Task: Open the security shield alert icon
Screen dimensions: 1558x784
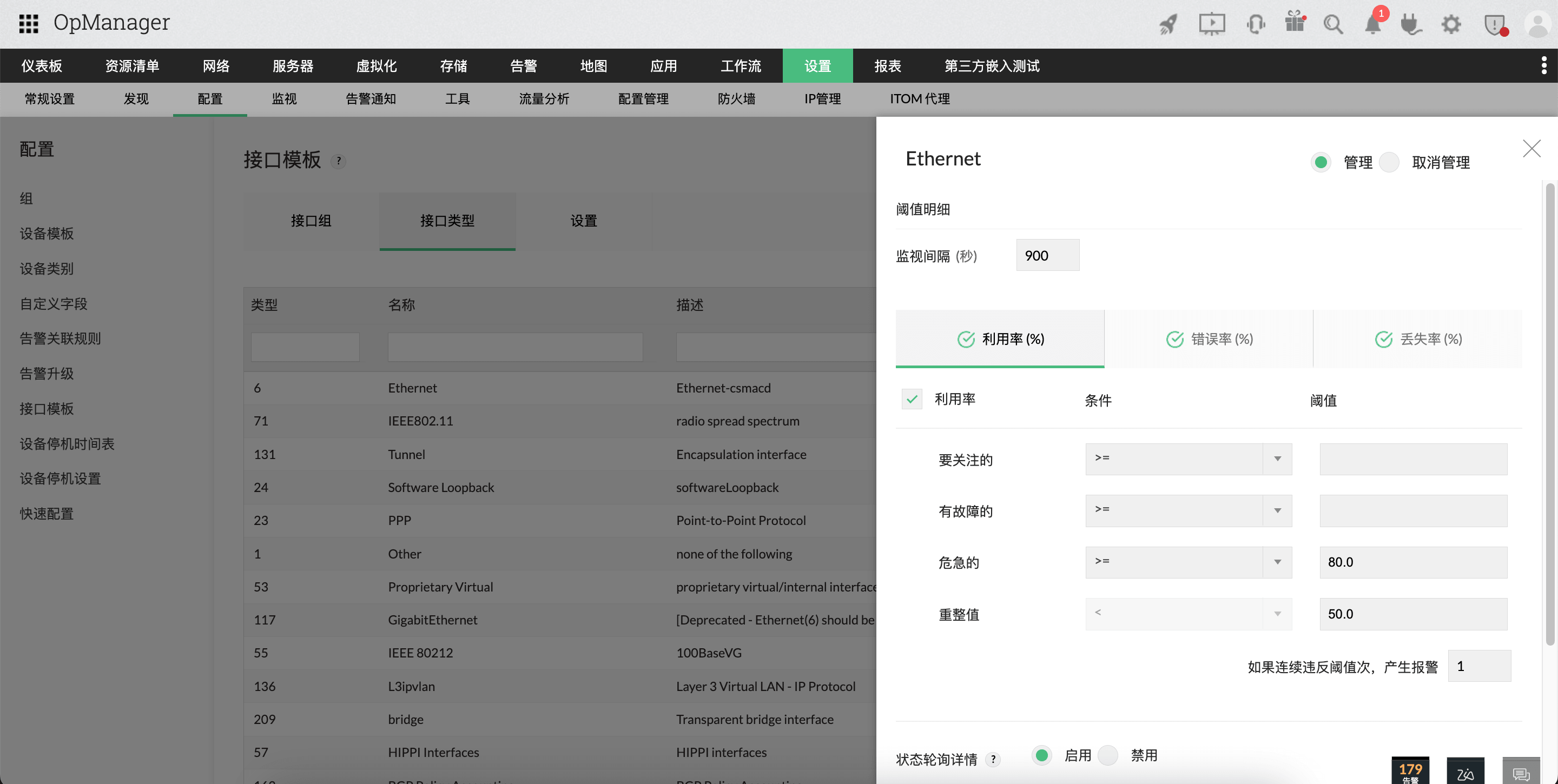Action: (x=1496, y=25)
